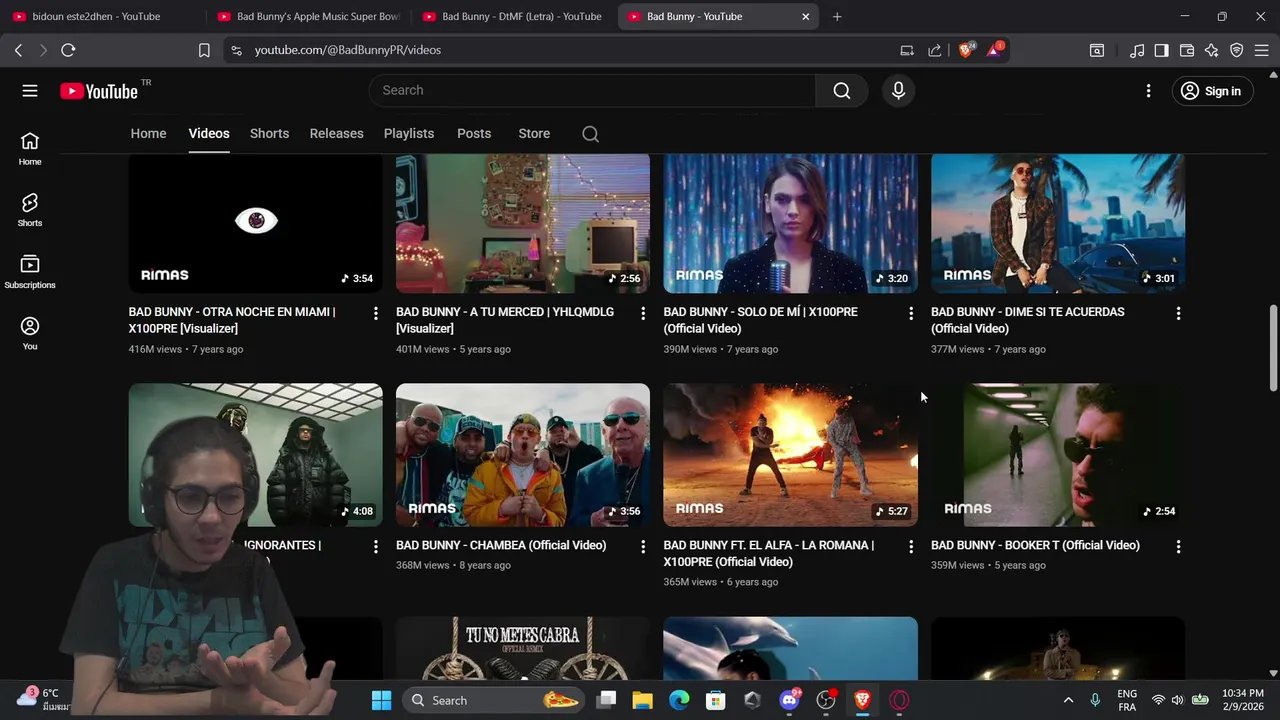The width and height of the screenshot is (1280, 720).
Task: Select the Videos channel tab
Action: (209, 134)
